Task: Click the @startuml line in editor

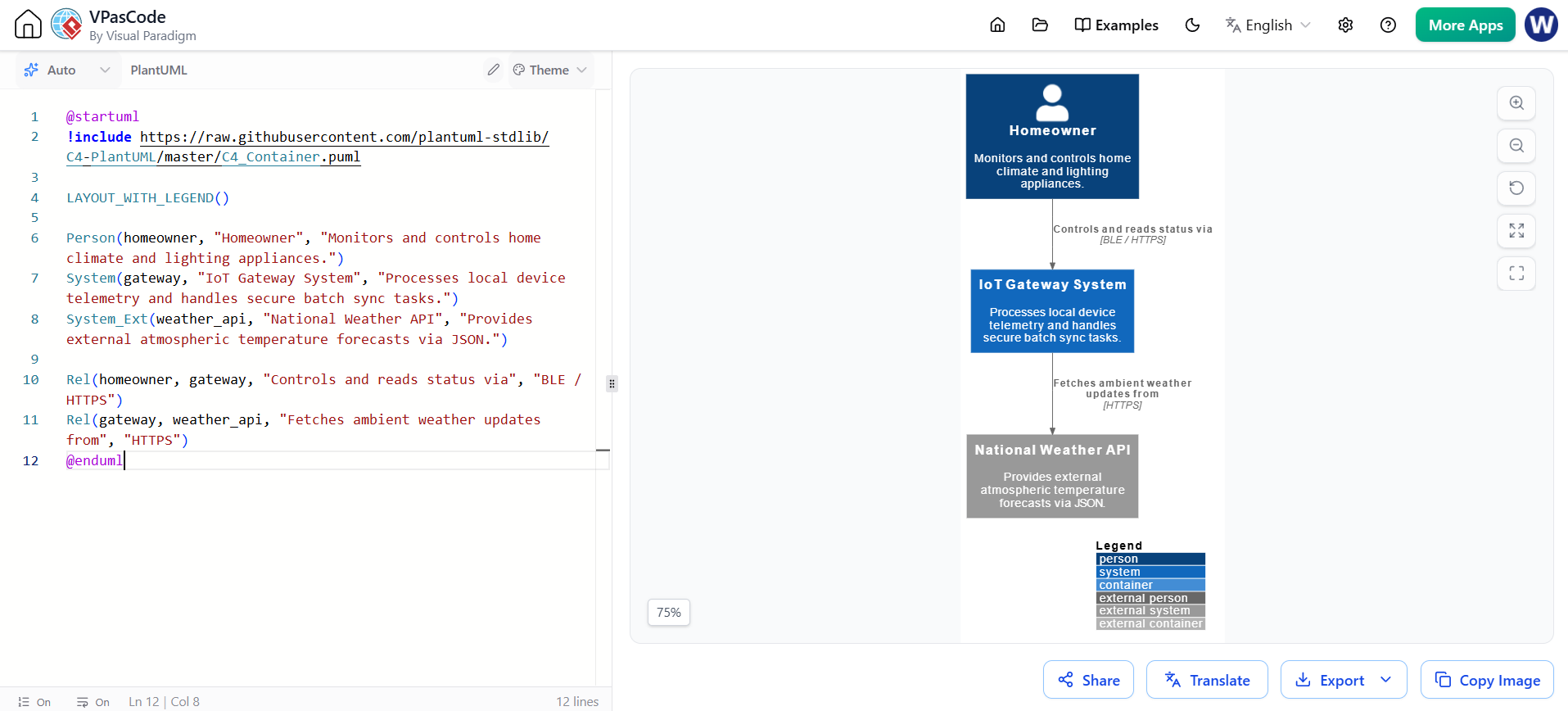Action: (102, 116)
